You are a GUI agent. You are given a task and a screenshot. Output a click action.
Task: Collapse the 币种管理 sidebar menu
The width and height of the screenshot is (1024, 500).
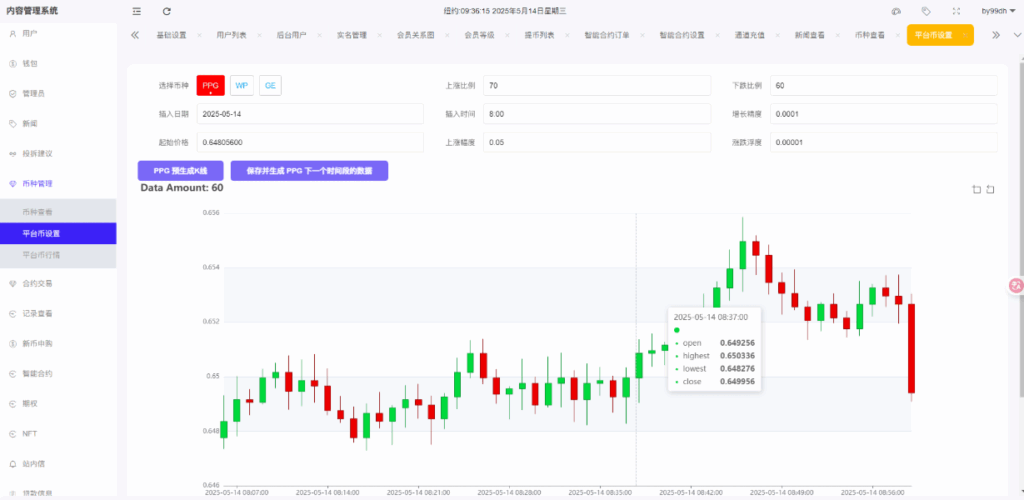58,184
